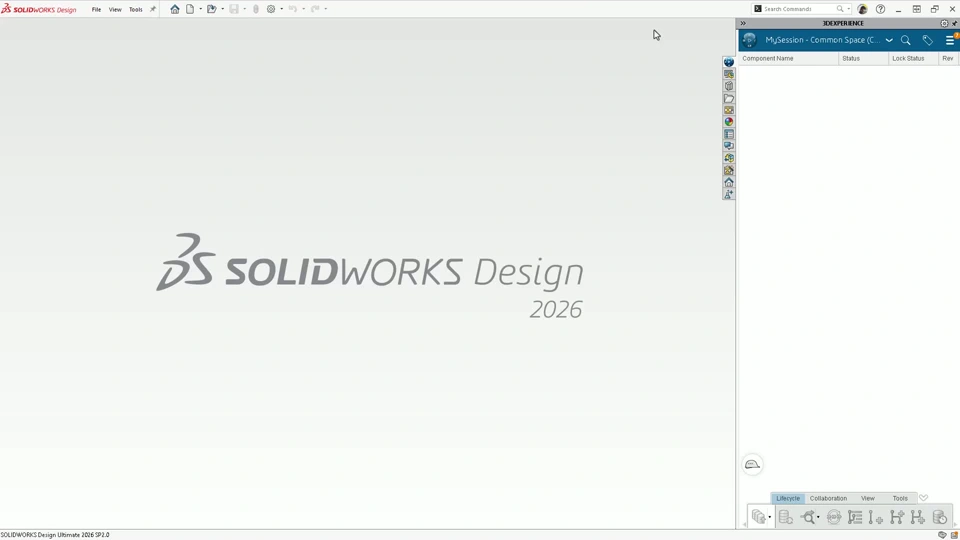The image size is (960, 540).
Task: Open the Tools menu in the top menu bar
Action: tap(136, 9)
